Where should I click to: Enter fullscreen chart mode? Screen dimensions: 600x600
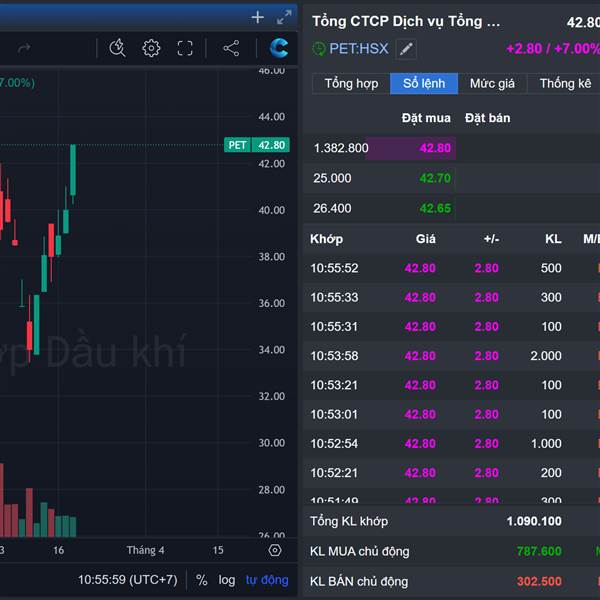(185, 48)
